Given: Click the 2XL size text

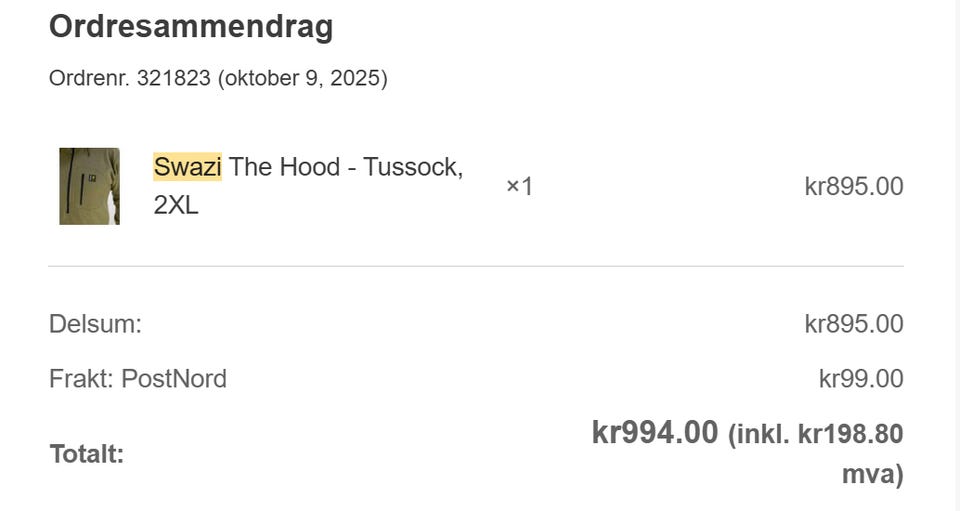Looking at the screenshot, I should tap(176, 205).
